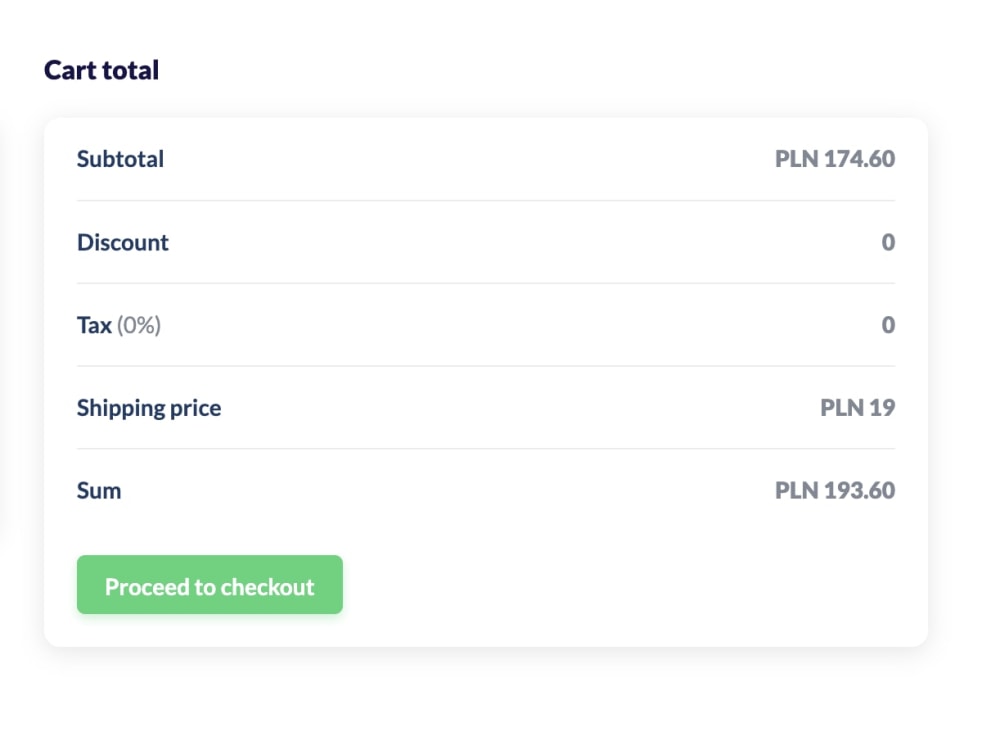Click the divider line under the Subtotal row
Image resolution: width=1000 pixels, height=750 pixels.
click(486, 200)
